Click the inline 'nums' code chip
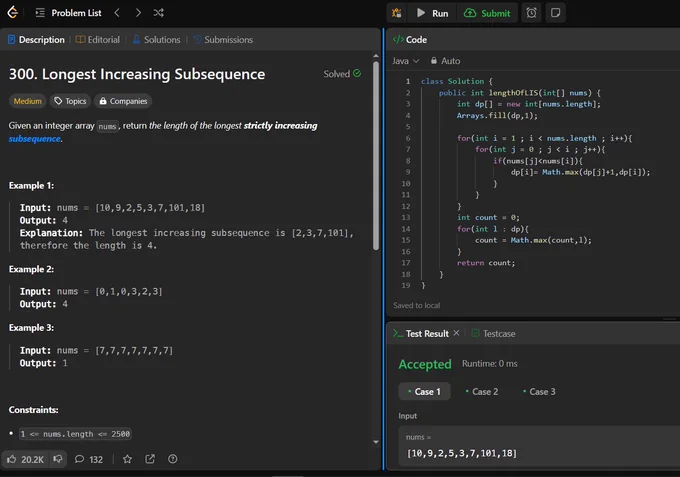 pos(107,126)
